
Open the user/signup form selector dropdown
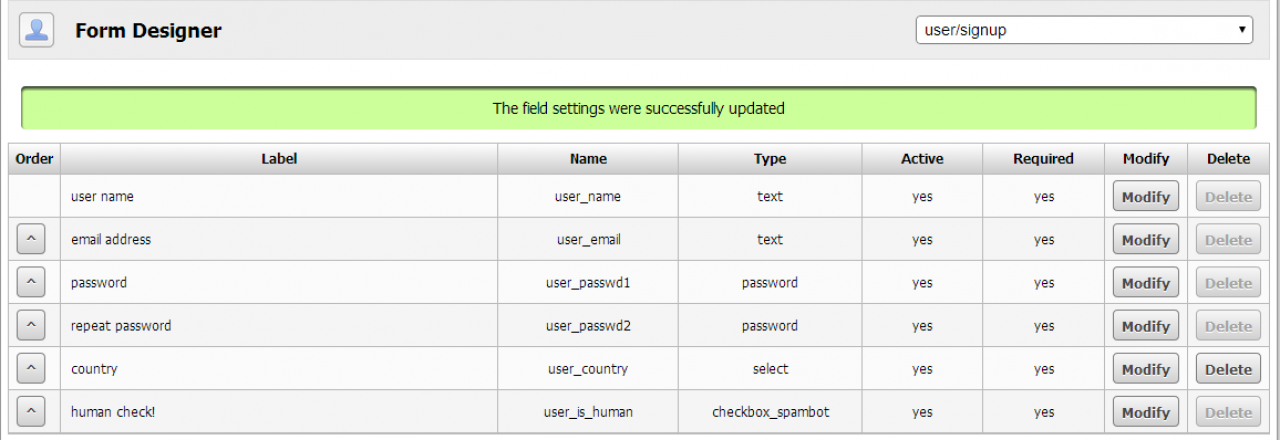click(x=1084, y=30)
